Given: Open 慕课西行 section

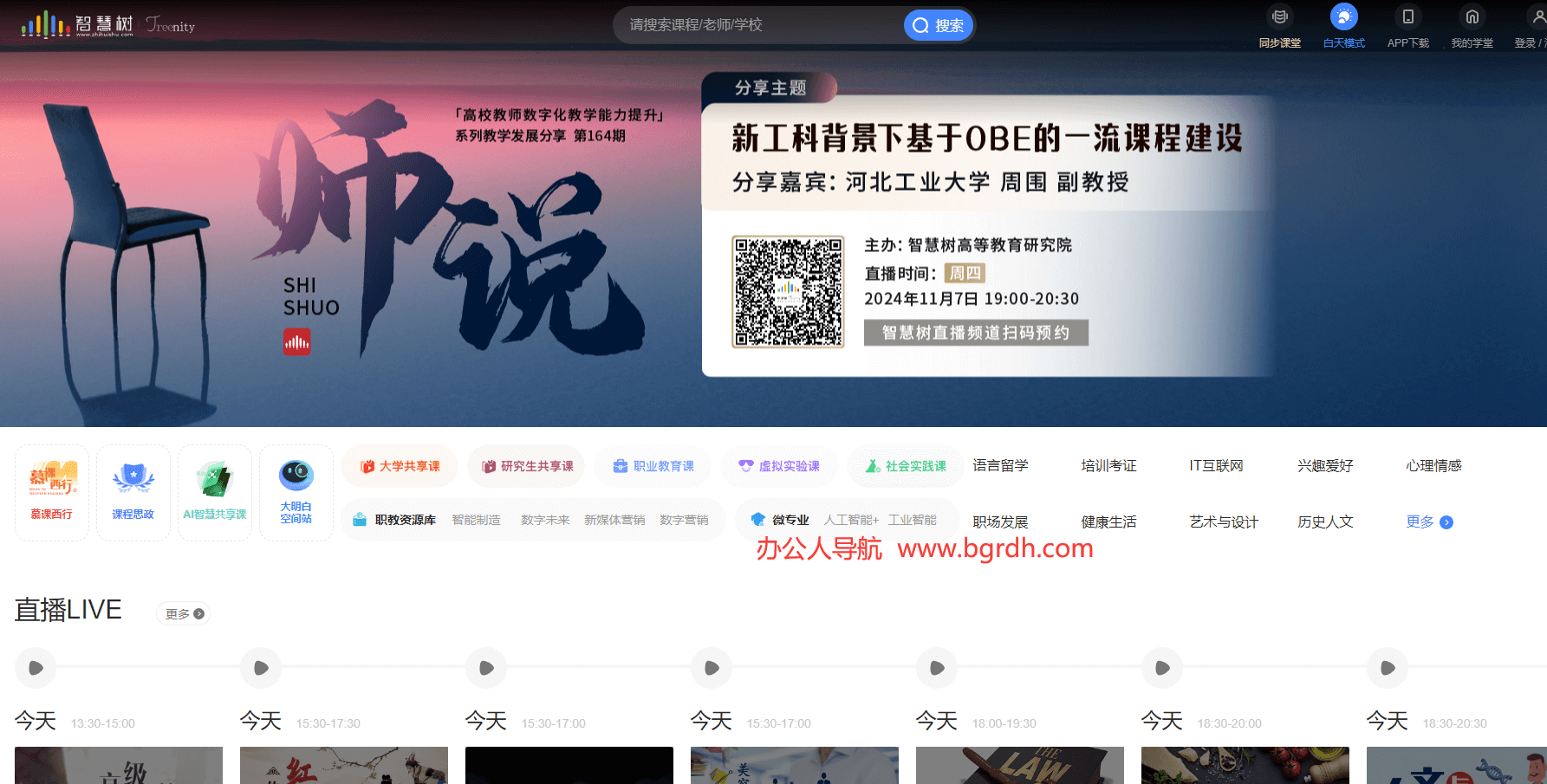Looking at the screenshot, I should click(x=51, y=492).
